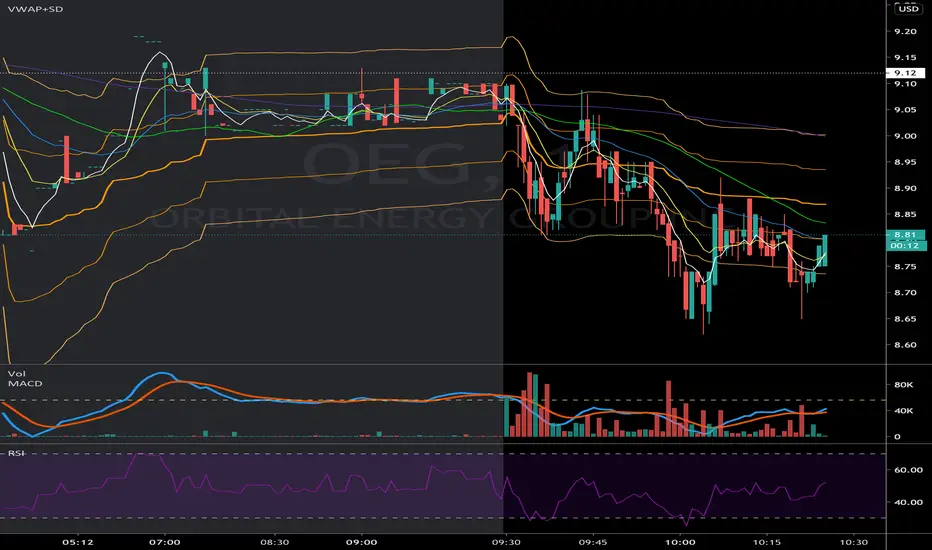Image resolution: width=932 pixels, height=550 pixels.
Task: Click the 10:00 time axis label
Action: [x=680, y=542]
